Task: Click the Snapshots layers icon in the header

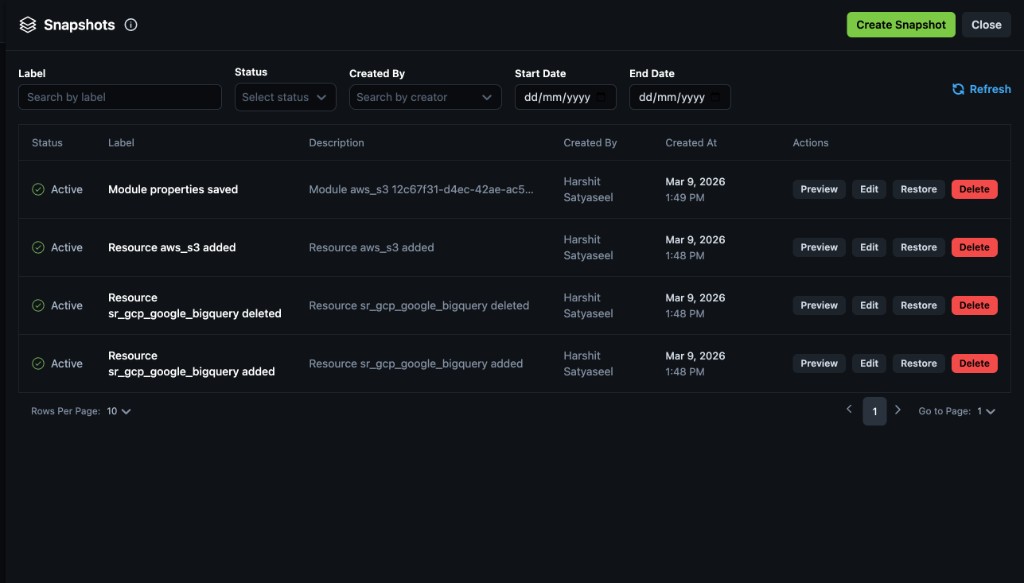Action: [28, 24]
